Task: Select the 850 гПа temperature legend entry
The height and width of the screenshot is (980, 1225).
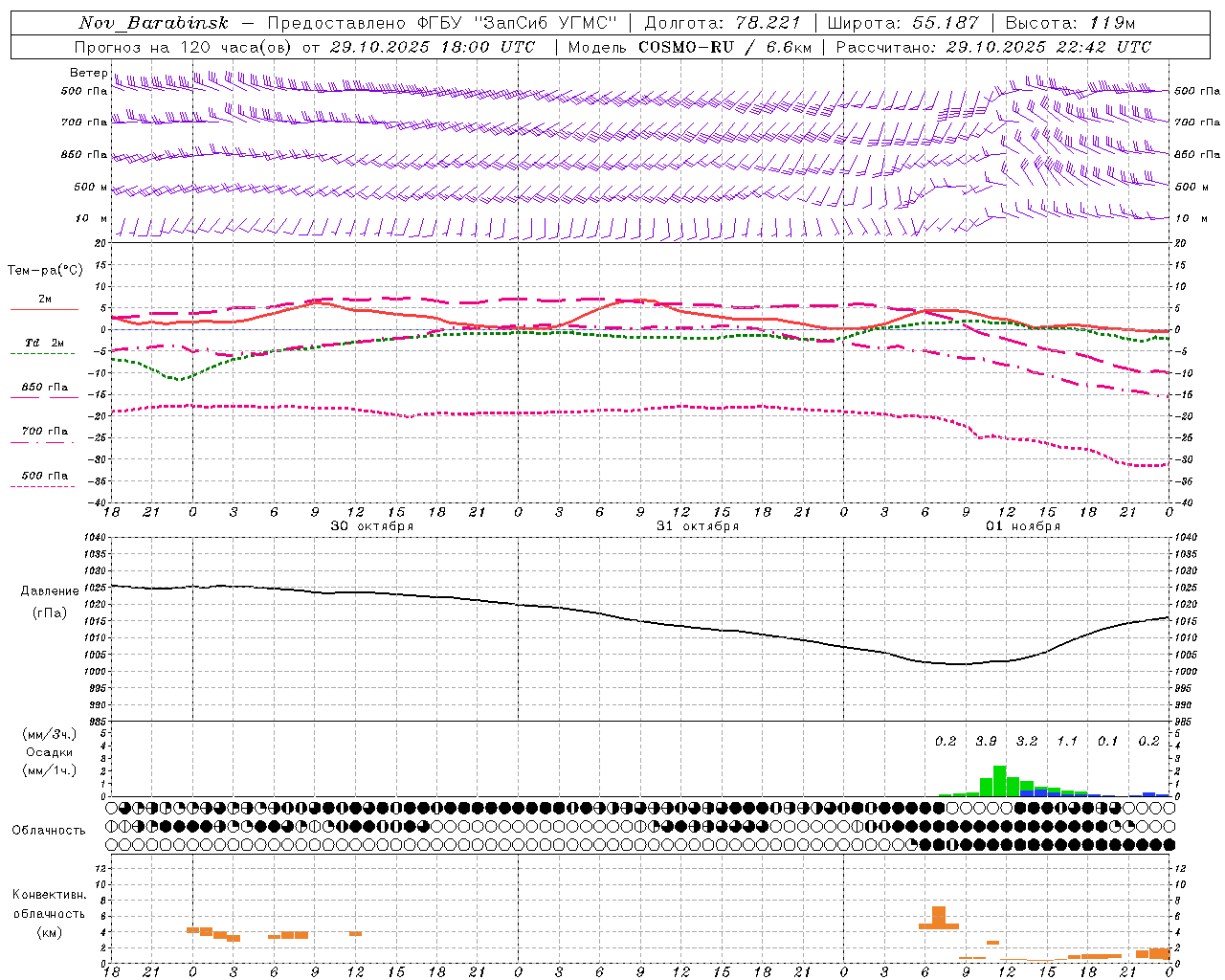Action: [x=45, y=388]
